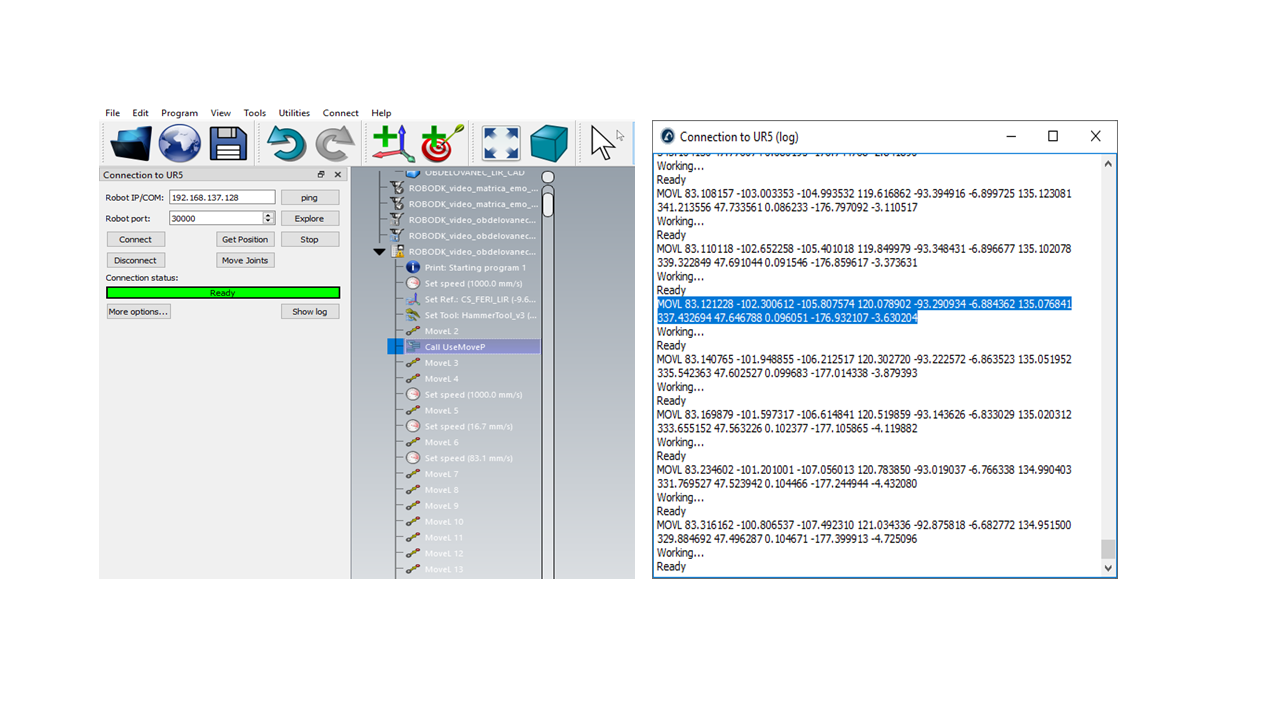
Task: Fit all in view with arrows icon
Action: click(501, 144)
